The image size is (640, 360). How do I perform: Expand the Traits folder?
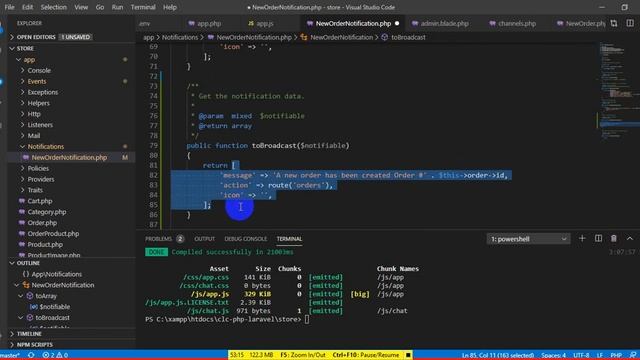[x=35, y=190]
